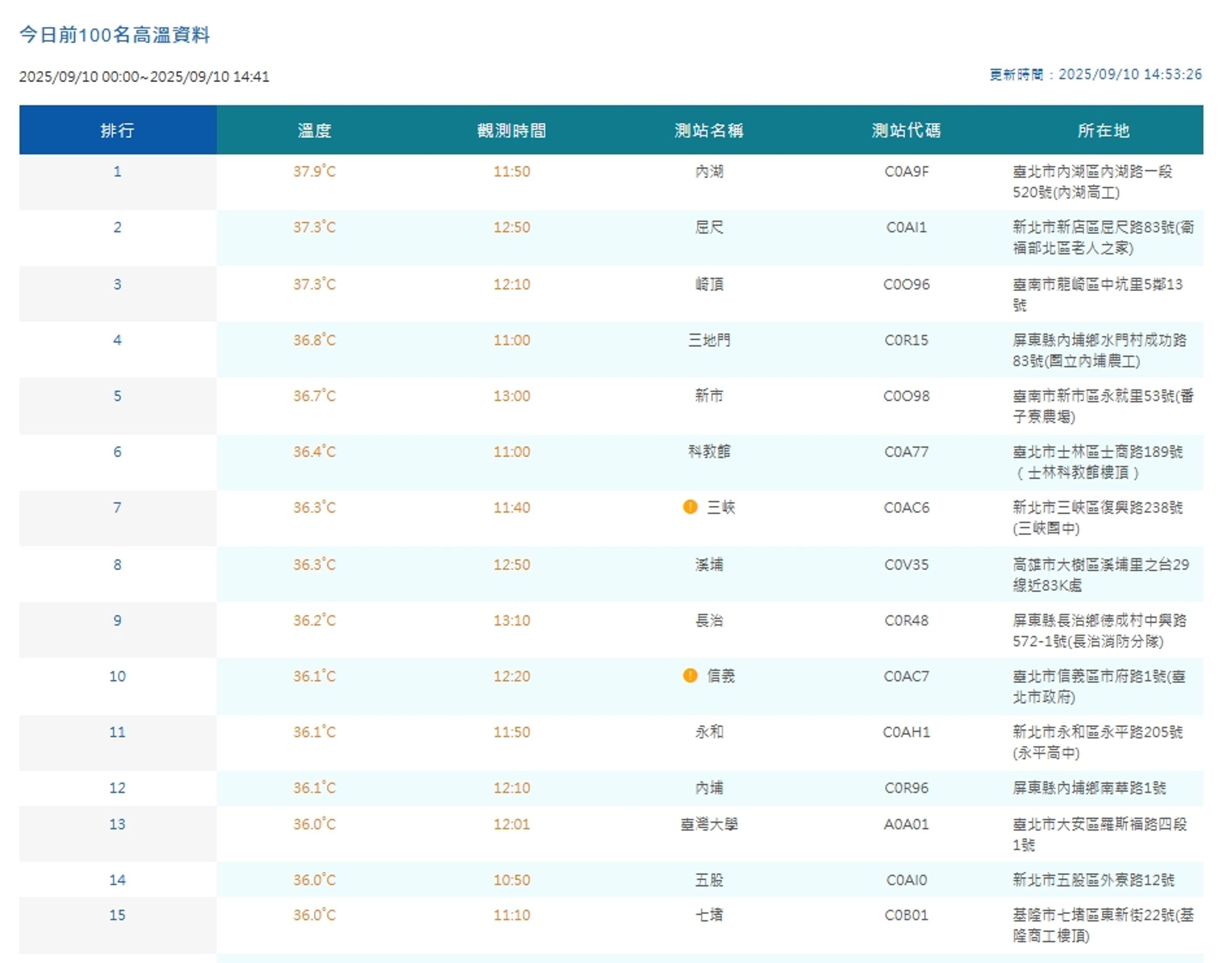Click the 所在地 column header
The height and width of the screenshot is (963, 1232).
tap(1104, 130)
